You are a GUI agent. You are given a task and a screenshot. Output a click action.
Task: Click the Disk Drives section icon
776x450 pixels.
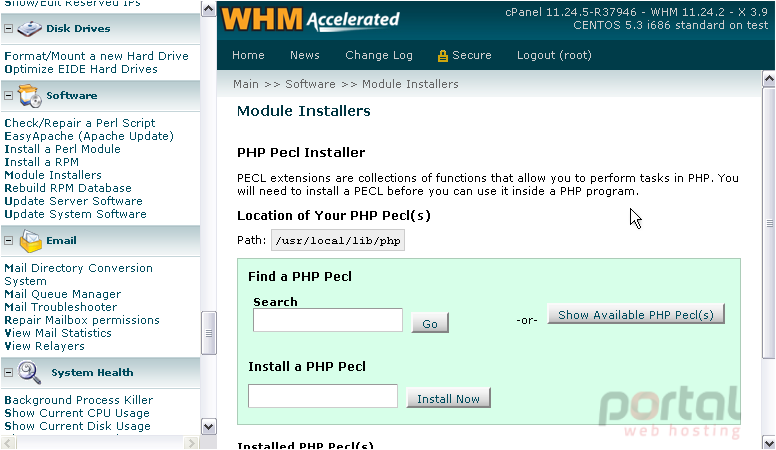point(29,29)
